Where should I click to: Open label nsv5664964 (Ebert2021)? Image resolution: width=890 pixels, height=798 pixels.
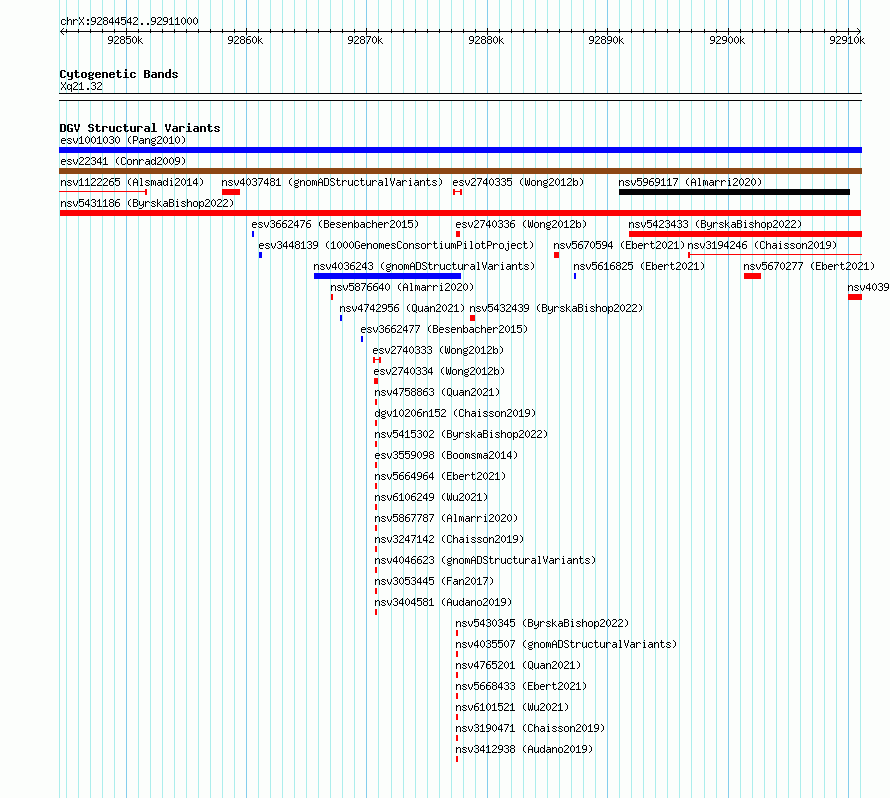click(440, 476)
